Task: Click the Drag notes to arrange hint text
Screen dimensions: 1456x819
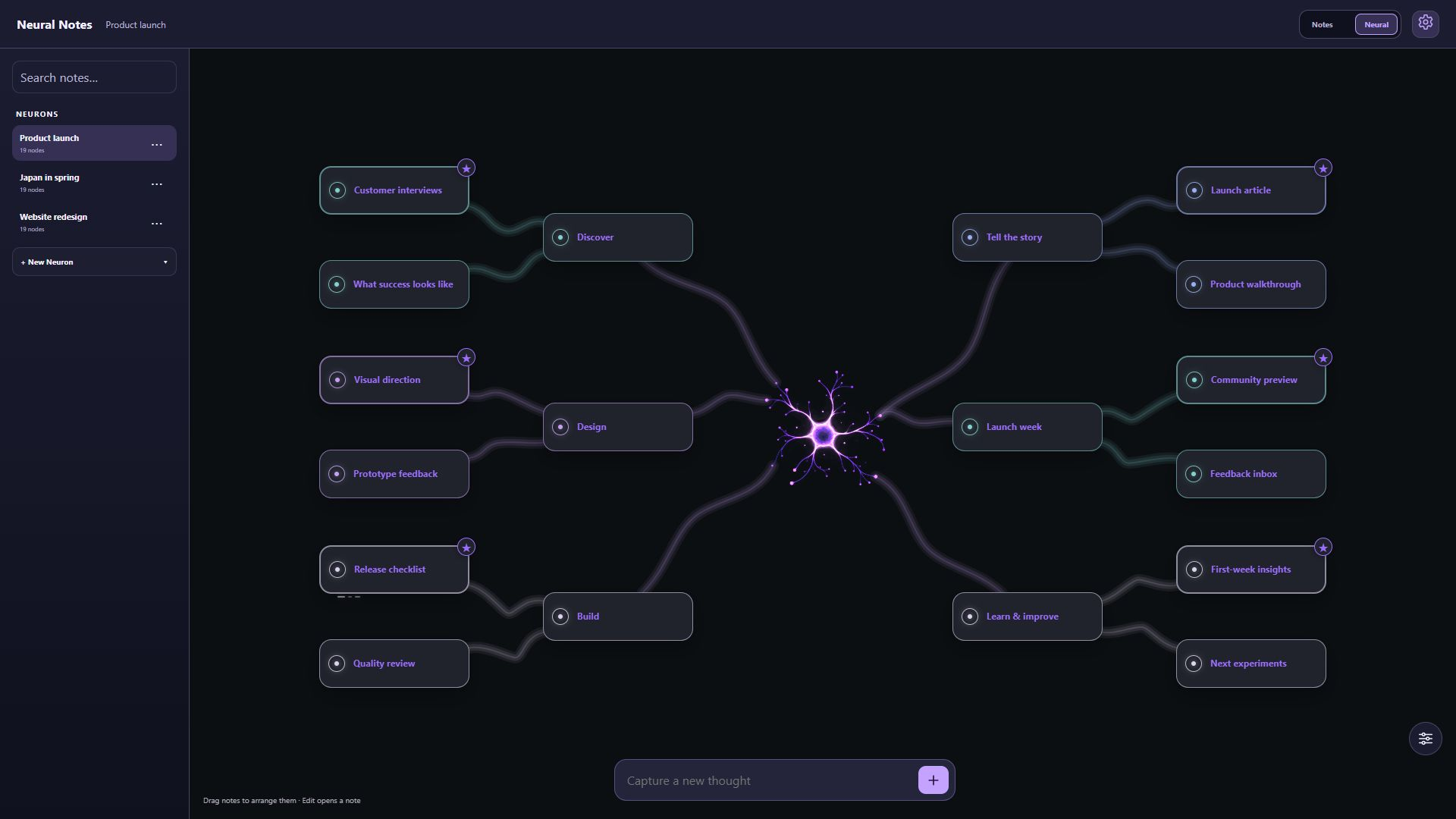Action: 281,801
